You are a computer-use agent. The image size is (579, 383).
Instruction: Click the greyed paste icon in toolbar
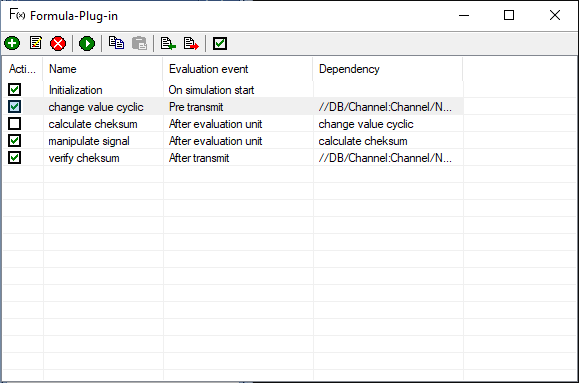[x=140, y=43]
